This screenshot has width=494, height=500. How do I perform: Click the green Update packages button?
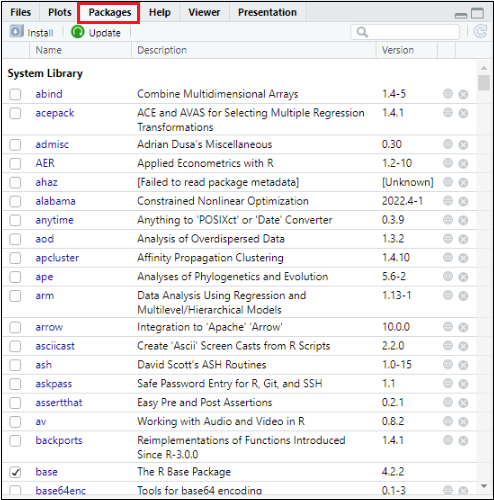[x=96, y=32]
